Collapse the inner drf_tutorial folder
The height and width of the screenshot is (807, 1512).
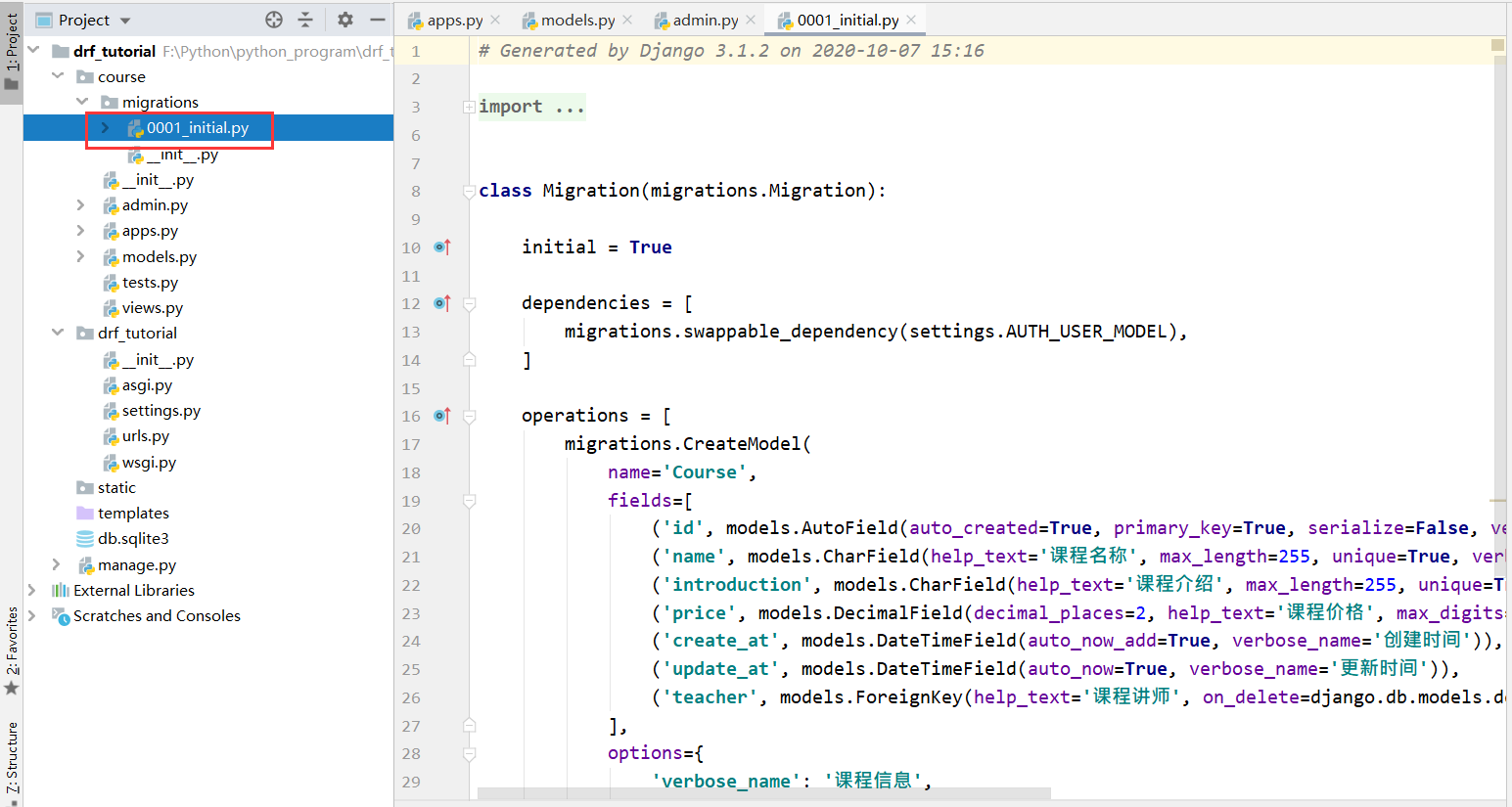[x=58, y=333]
